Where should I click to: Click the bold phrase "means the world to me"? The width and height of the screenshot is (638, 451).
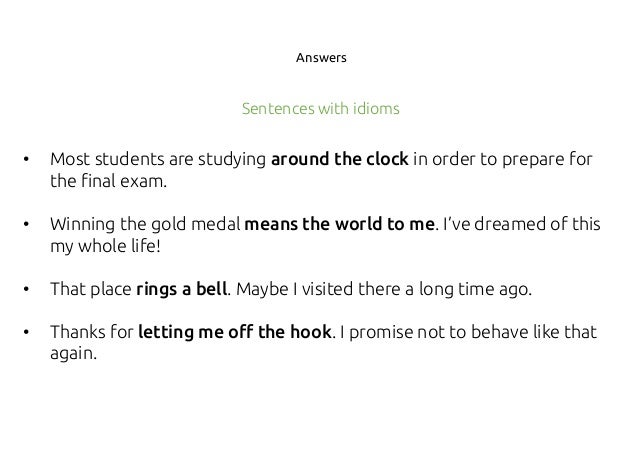339,224
